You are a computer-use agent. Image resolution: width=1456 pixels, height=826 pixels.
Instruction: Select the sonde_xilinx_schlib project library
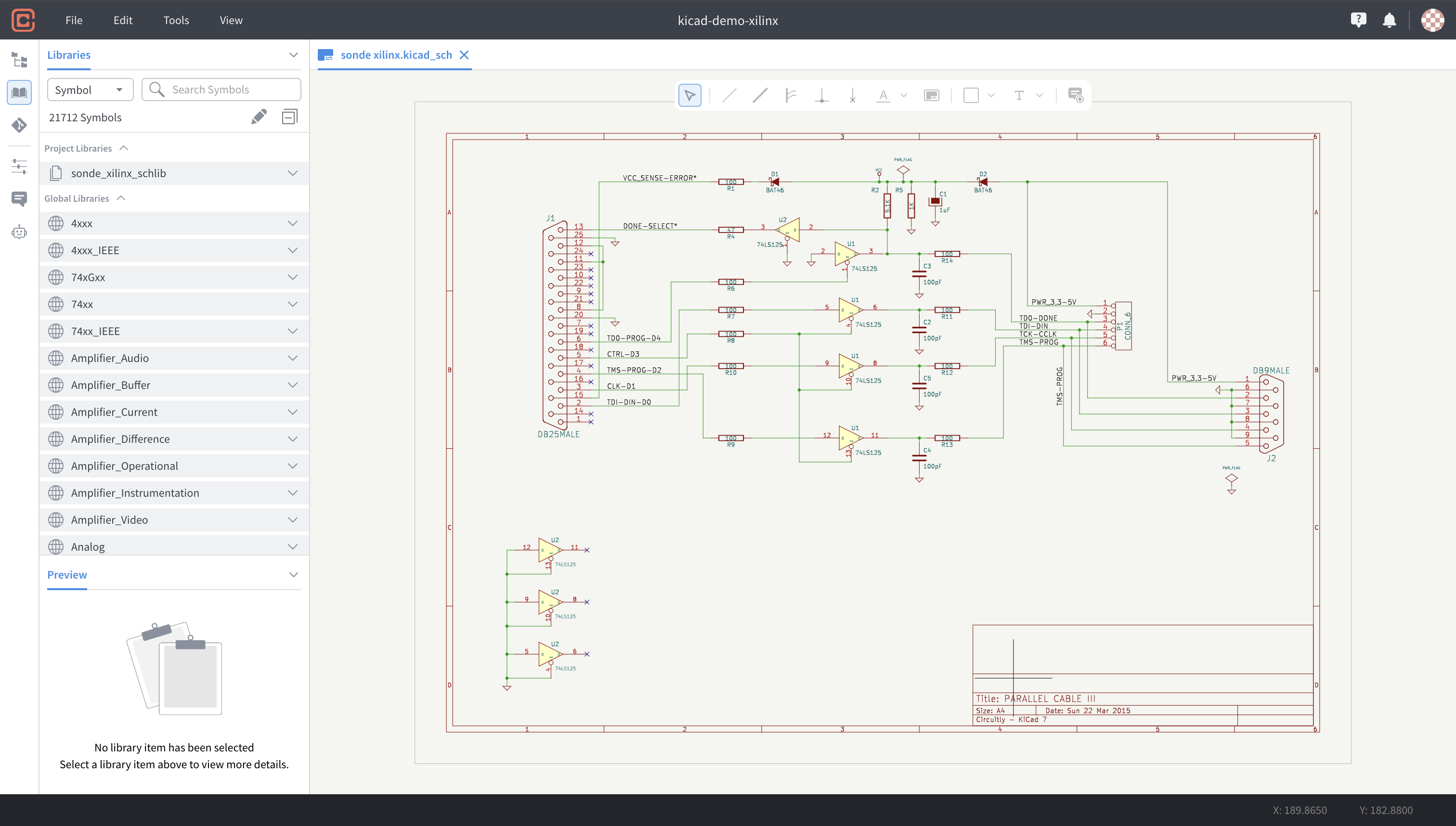pos(118,173)
